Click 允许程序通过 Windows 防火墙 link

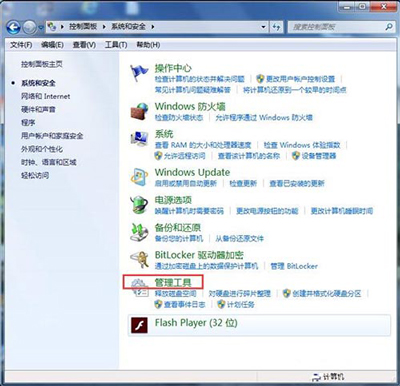264,117
